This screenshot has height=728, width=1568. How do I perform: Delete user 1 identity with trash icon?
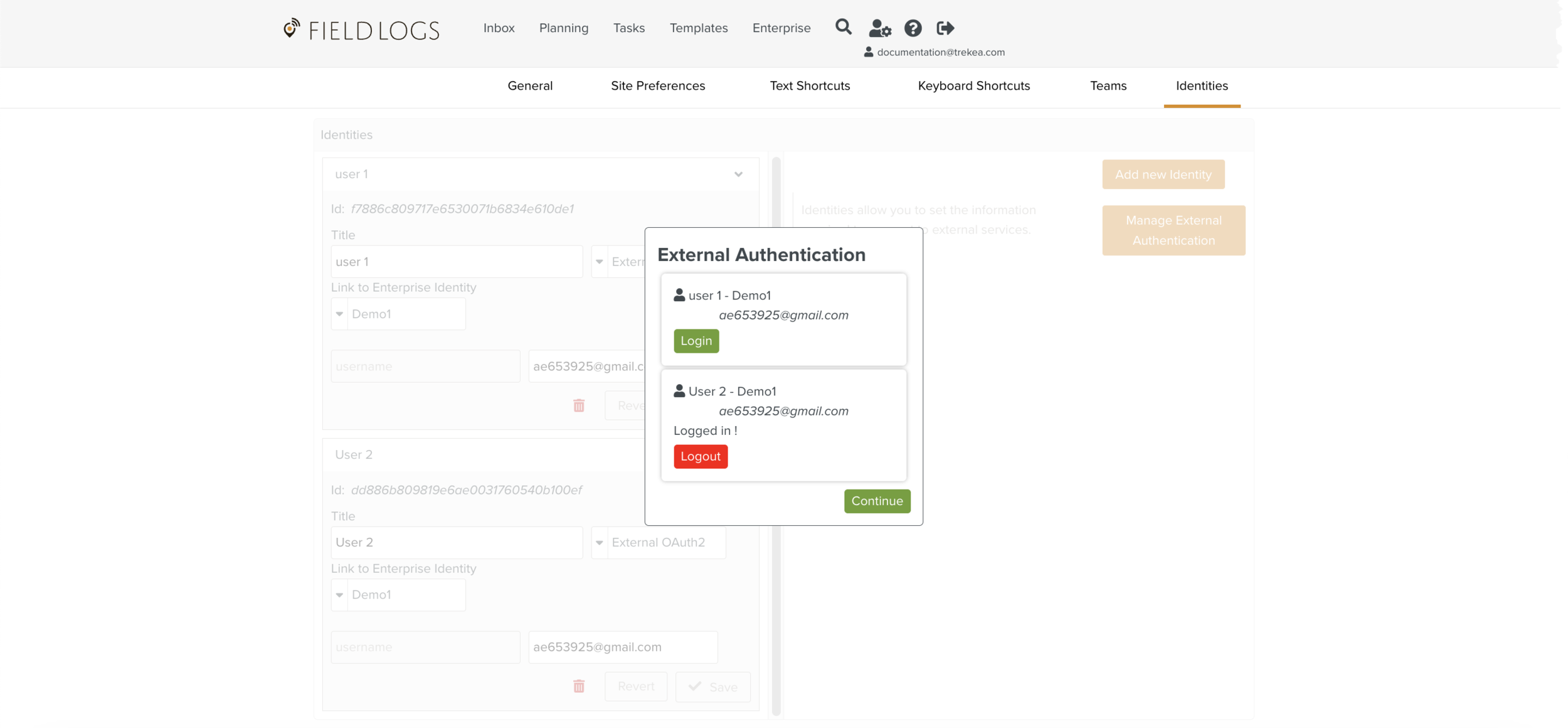[x=579, y=405]
